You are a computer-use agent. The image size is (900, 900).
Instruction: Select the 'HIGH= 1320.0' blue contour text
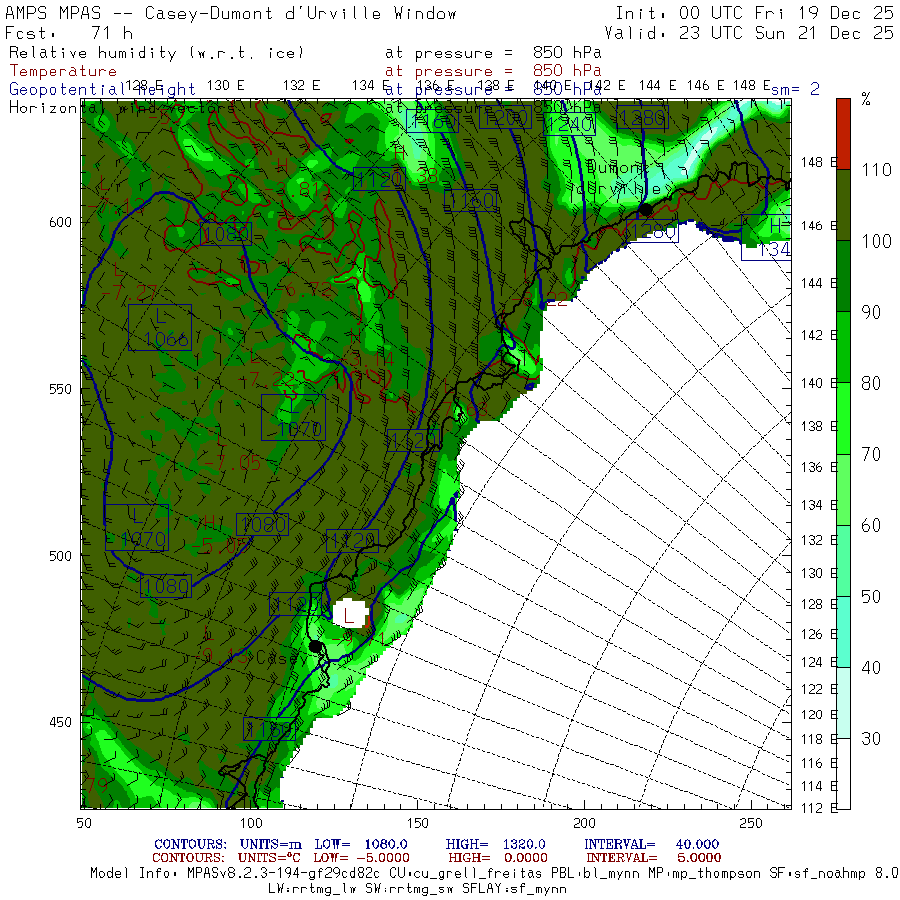(495, 844)
